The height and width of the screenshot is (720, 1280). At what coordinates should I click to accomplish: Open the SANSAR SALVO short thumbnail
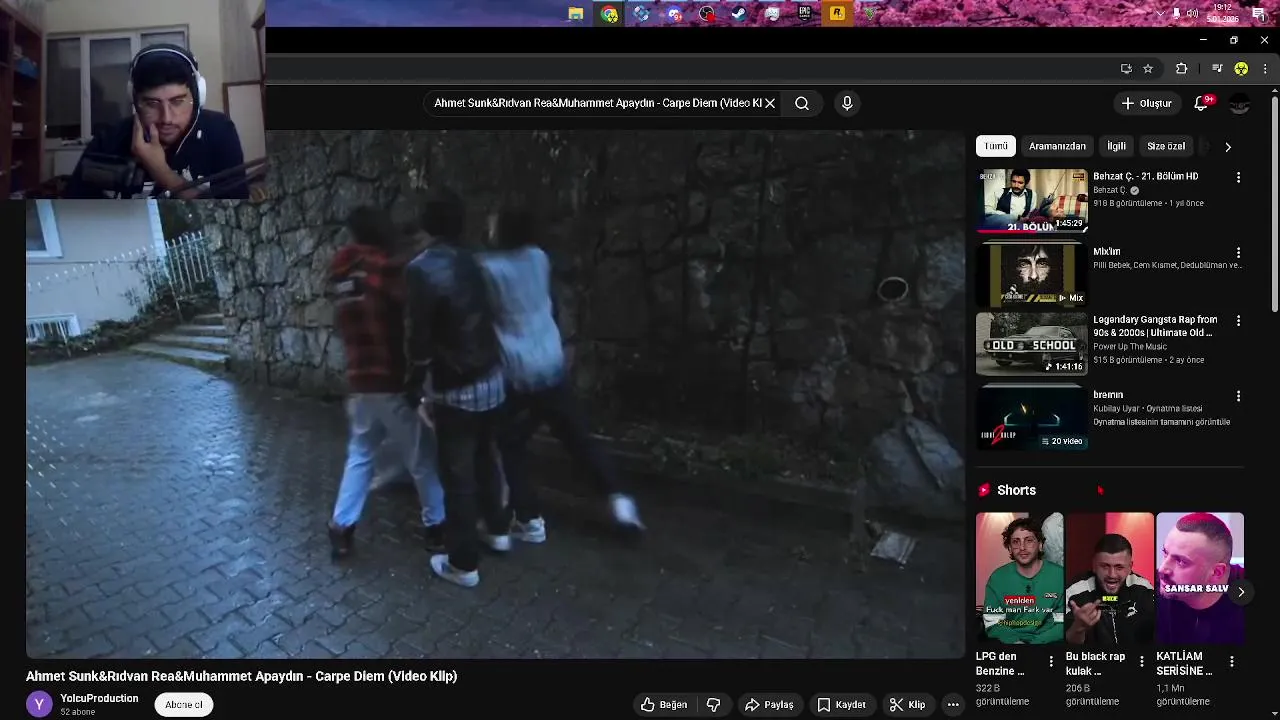(x=1200, y=578)
